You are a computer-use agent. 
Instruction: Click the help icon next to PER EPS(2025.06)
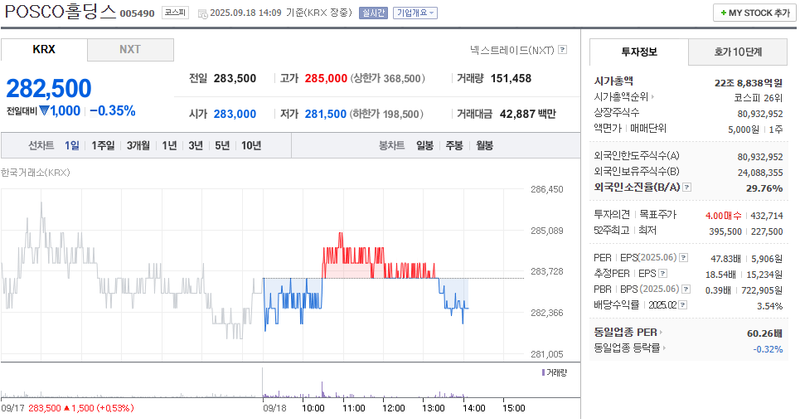pyautogui.click(x=683, y=258)
